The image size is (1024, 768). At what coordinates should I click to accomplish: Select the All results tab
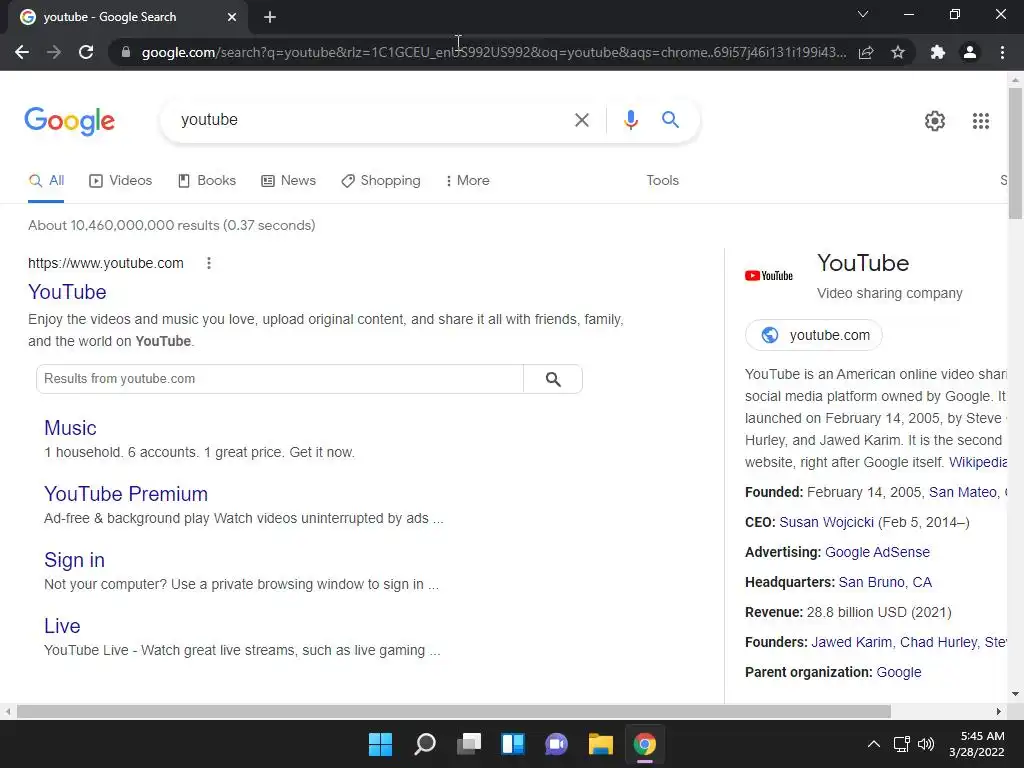[x=46, y=180]
